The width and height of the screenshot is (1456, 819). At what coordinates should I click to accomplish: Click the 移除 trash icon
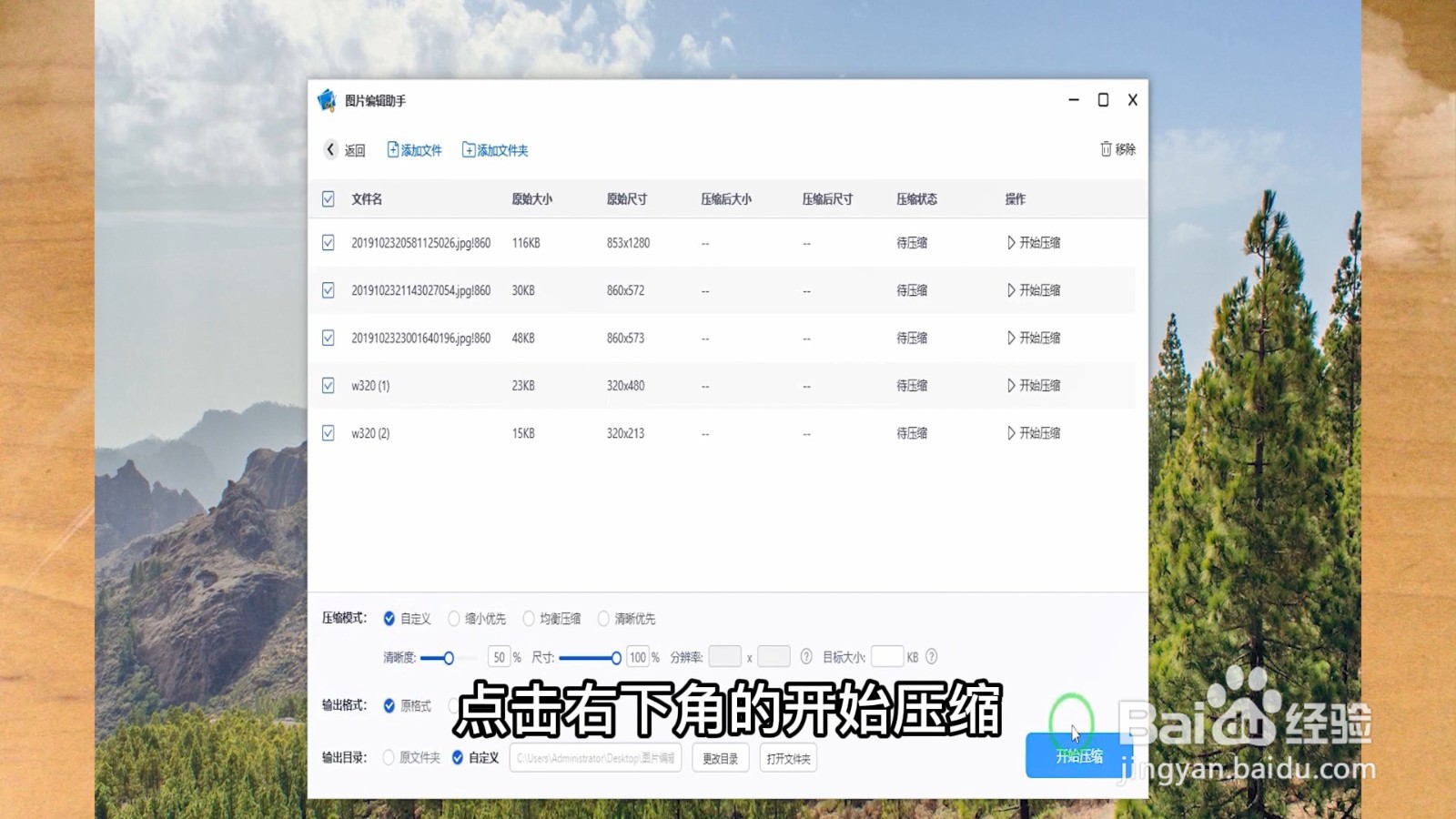click(1105, 148)
